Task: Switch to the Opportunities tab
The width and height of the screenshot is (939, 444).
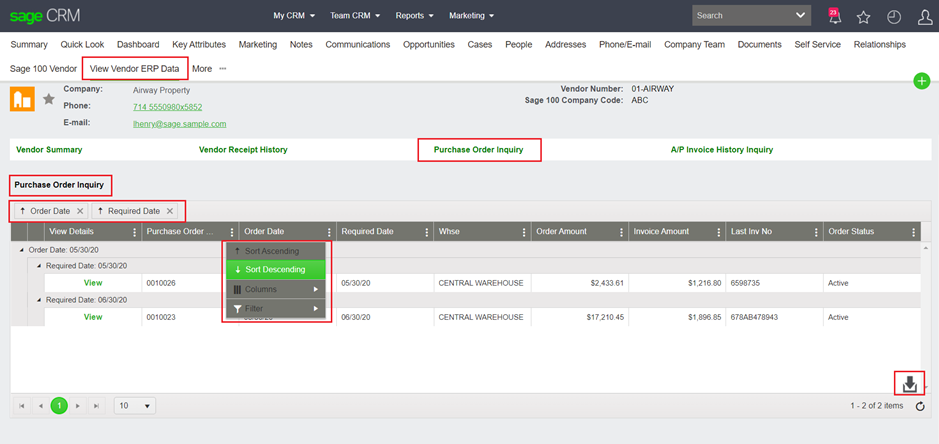Action: [x=429, y=44]
